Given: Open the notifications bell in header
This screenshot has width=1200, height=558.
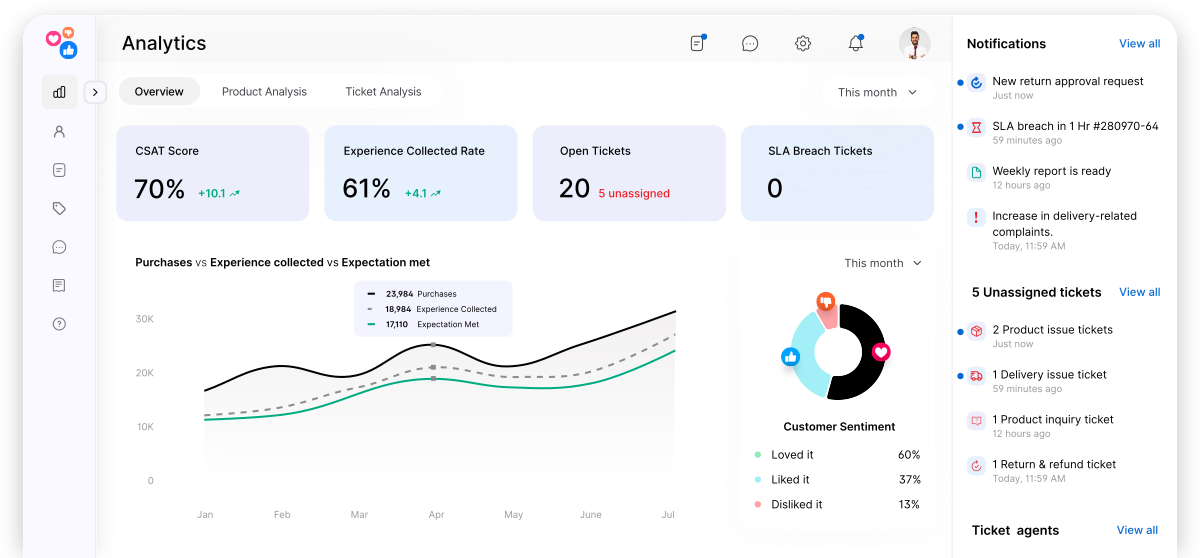Looking at the screenshot, I should (855, 44).
